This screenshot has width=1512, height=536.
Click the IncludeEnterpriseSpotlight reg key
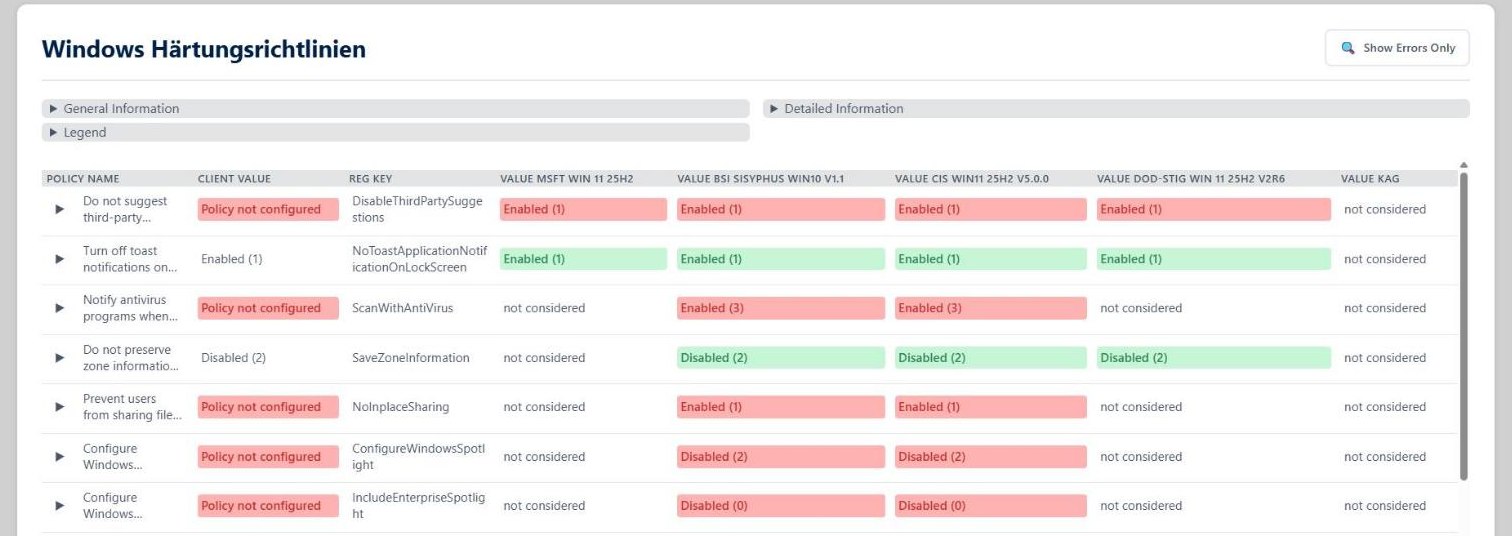pyautogui.click(x=418, y=506)
